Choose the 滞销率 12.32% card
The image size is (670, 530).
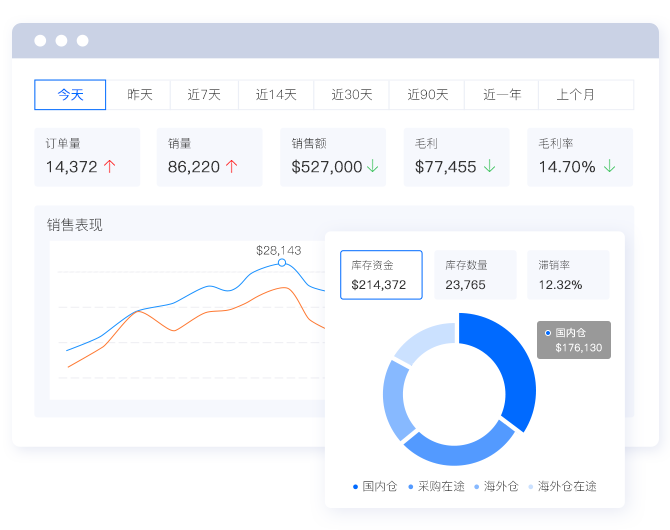[x=568, y=275]
